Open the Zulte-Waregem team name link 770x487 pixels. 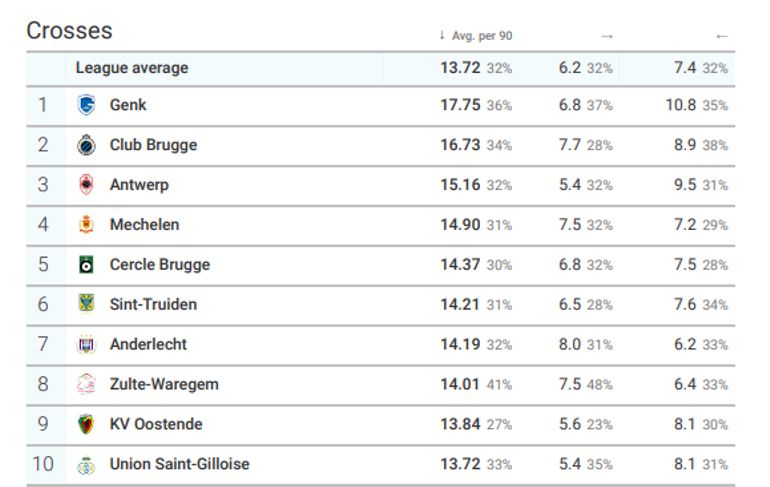(x=163, y=384)
